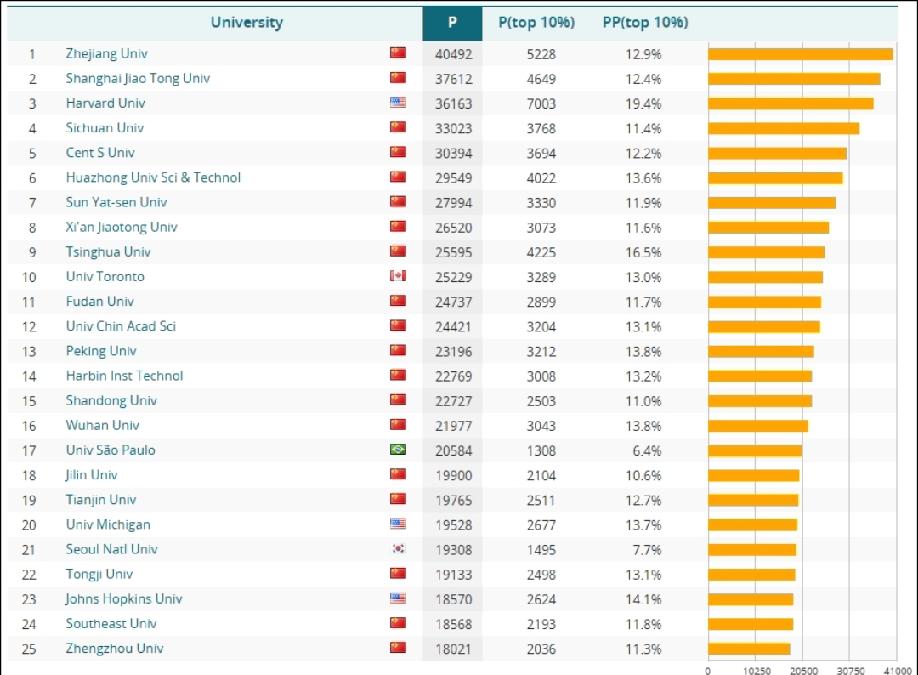This screenshot has width=918, height=675.
Task: Open Shanghai Jiao Tong Univ link
Action: [x=138, y=78]
